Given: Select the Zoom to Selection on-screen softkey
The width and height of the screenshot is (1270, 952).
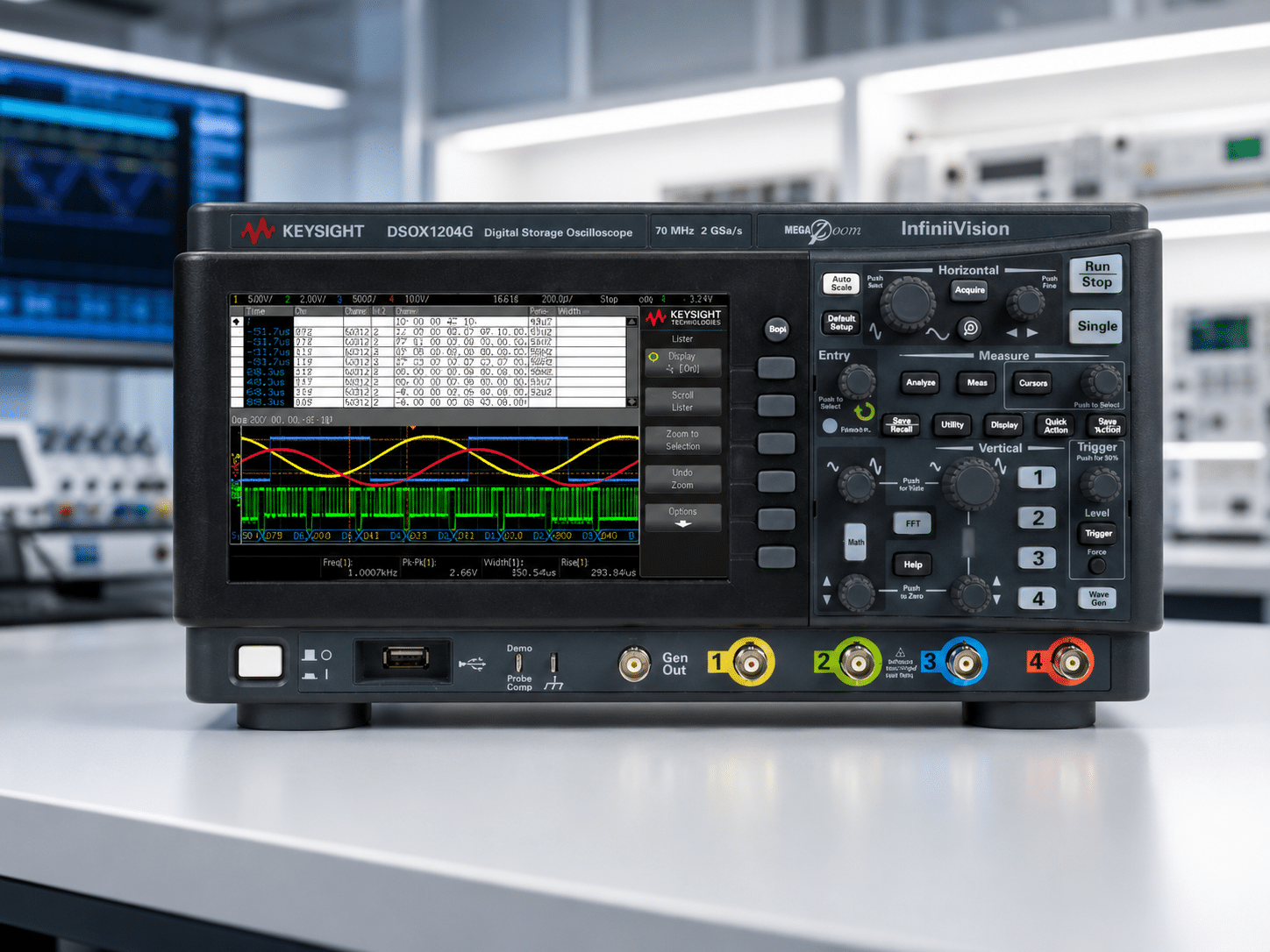Looking at the screenshot, I should pyautogui.click(x=682, y=440).
